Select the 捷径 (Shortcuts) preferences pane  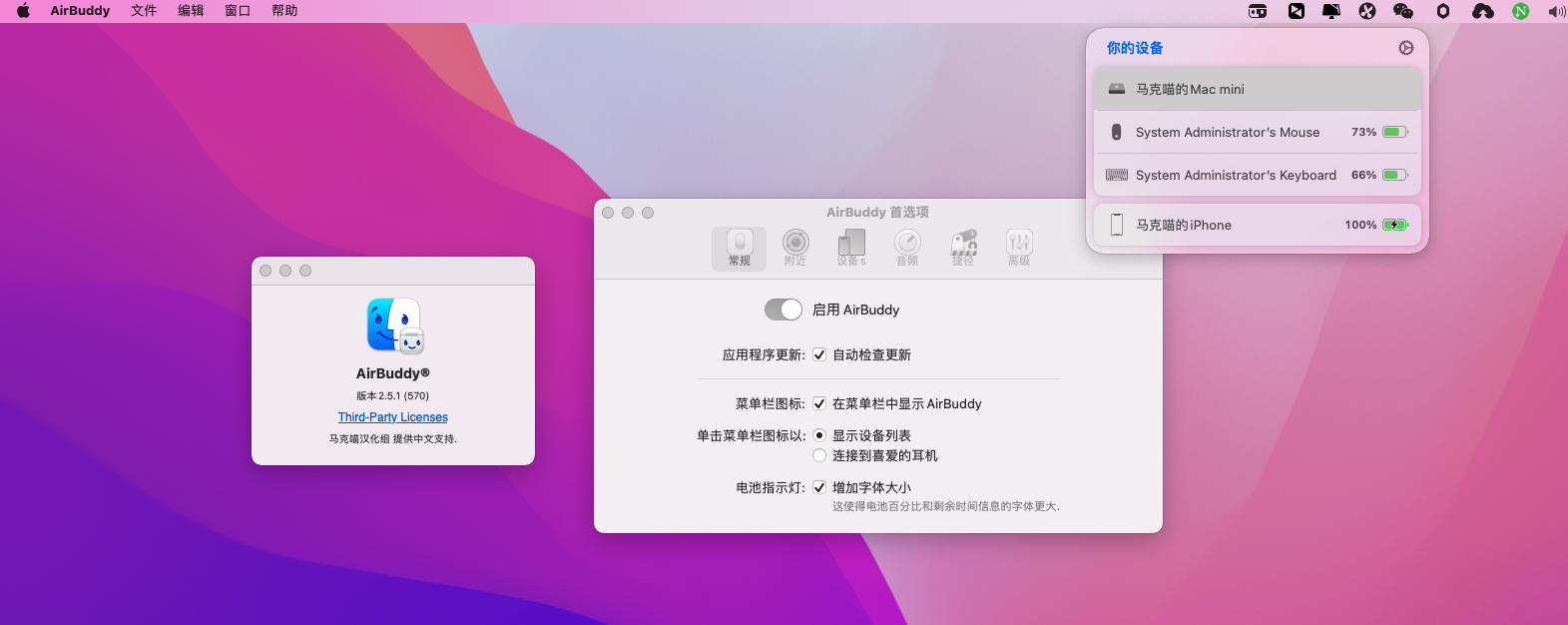(963, 247)
